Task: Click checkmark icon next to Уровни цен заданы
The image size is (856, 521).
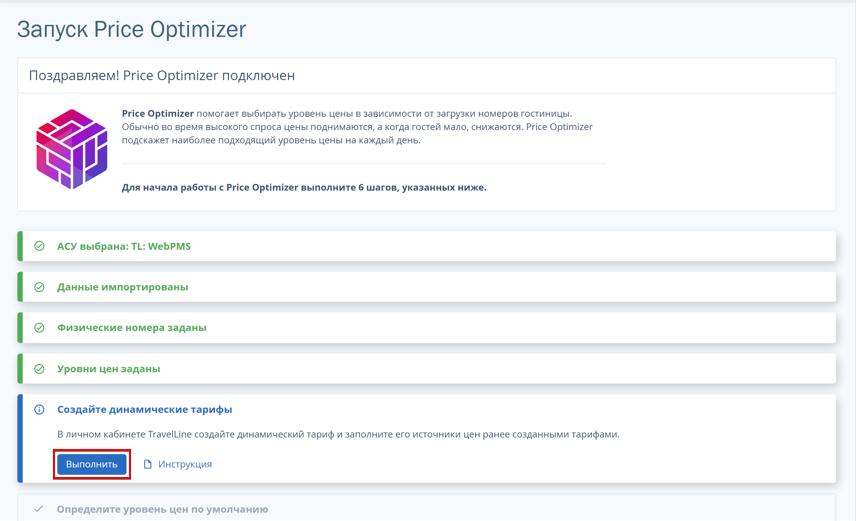Action: click(39, 369)
